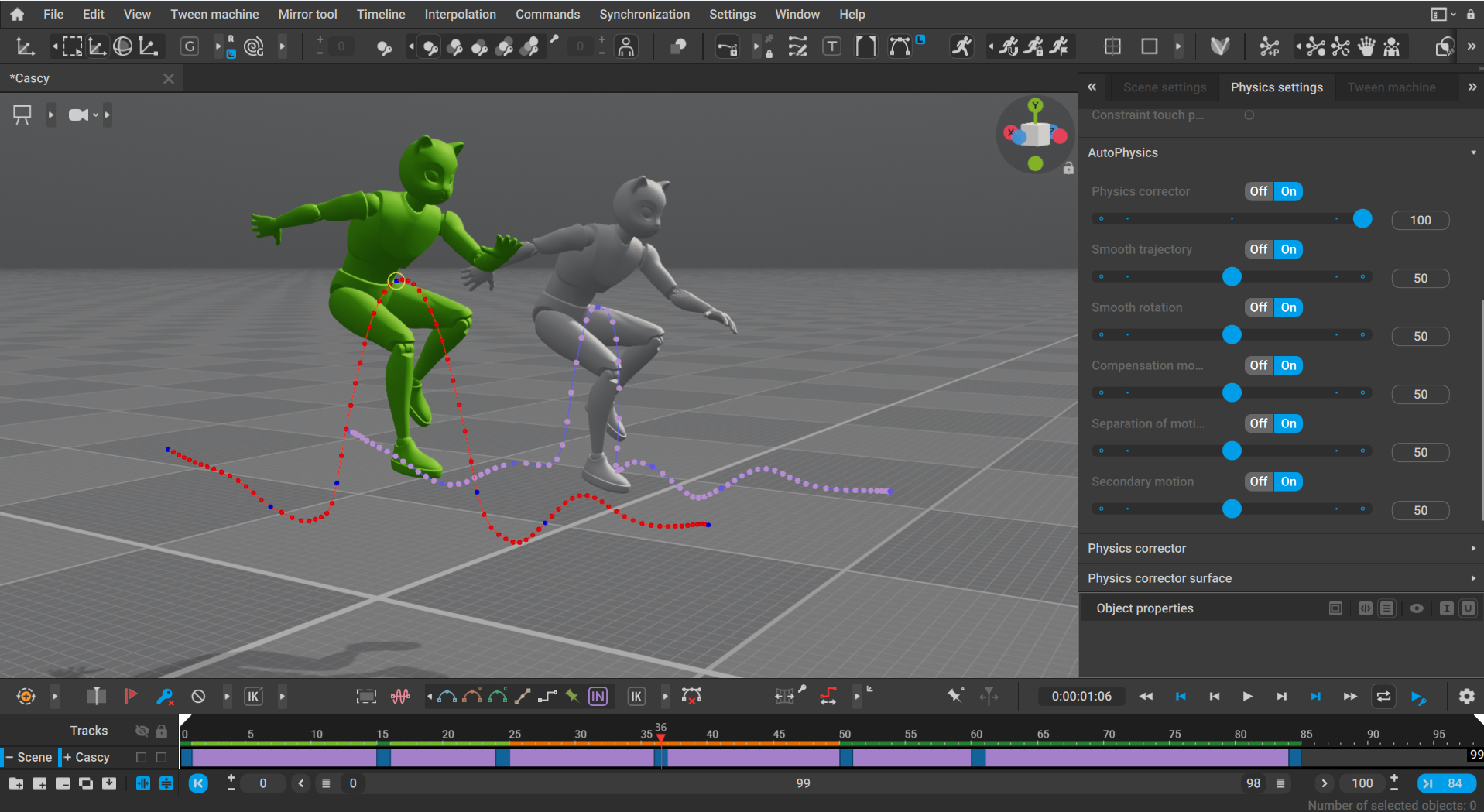Click the camera icon in the viewport

click(x=78, y=115)
